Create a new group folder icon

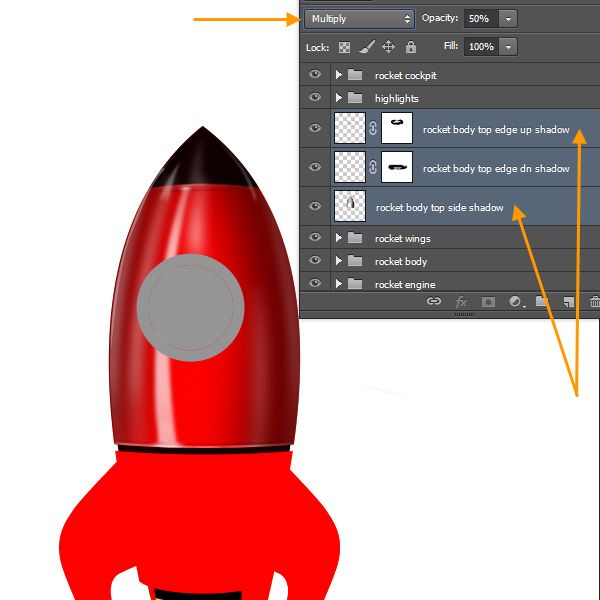(541, 301)
